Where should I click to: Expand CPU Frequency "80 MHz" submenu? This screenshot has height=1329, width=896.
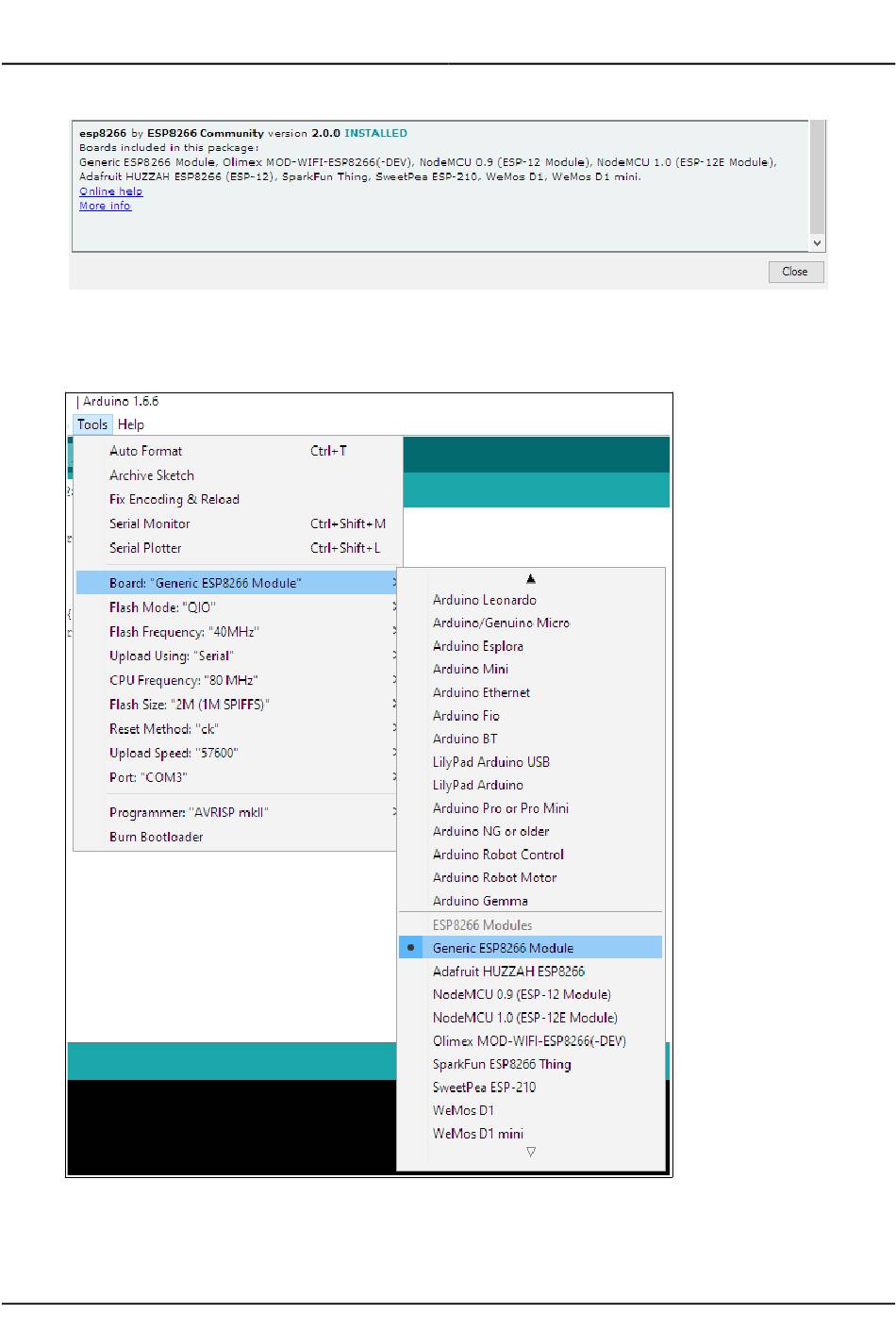[238, 680]
